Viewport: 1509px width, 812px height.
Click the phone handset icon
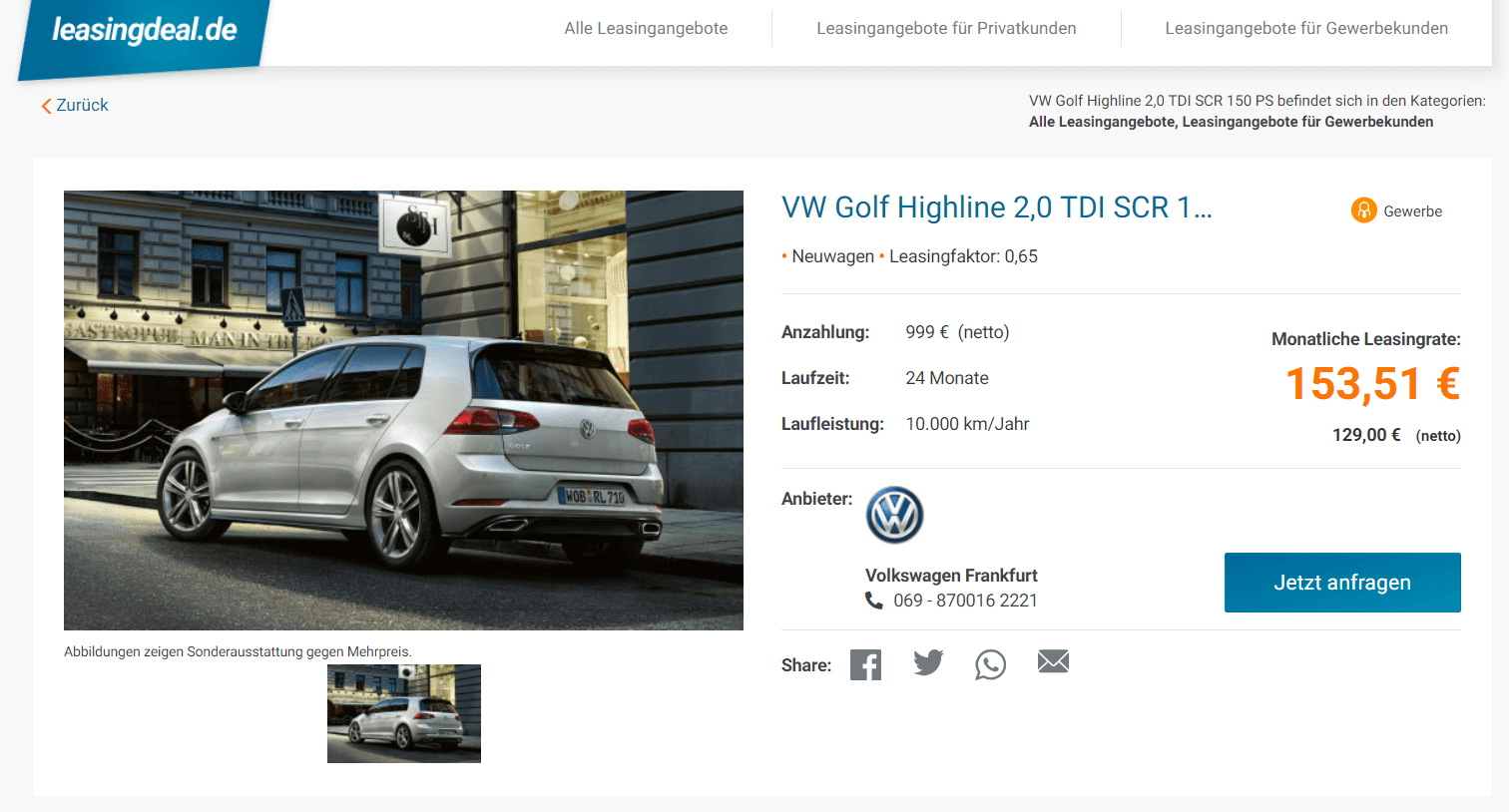[874, 601]
